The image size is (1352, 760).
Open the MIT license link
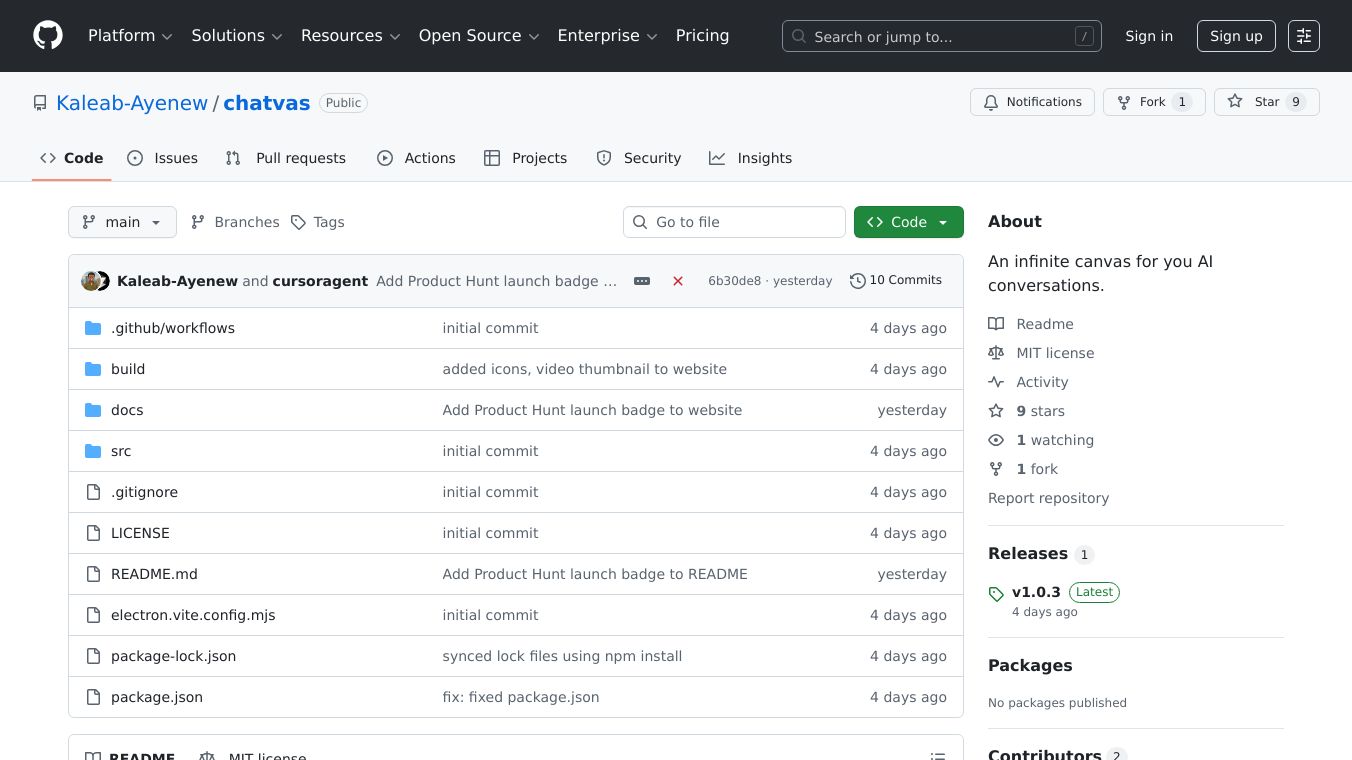pos(1054,353)
